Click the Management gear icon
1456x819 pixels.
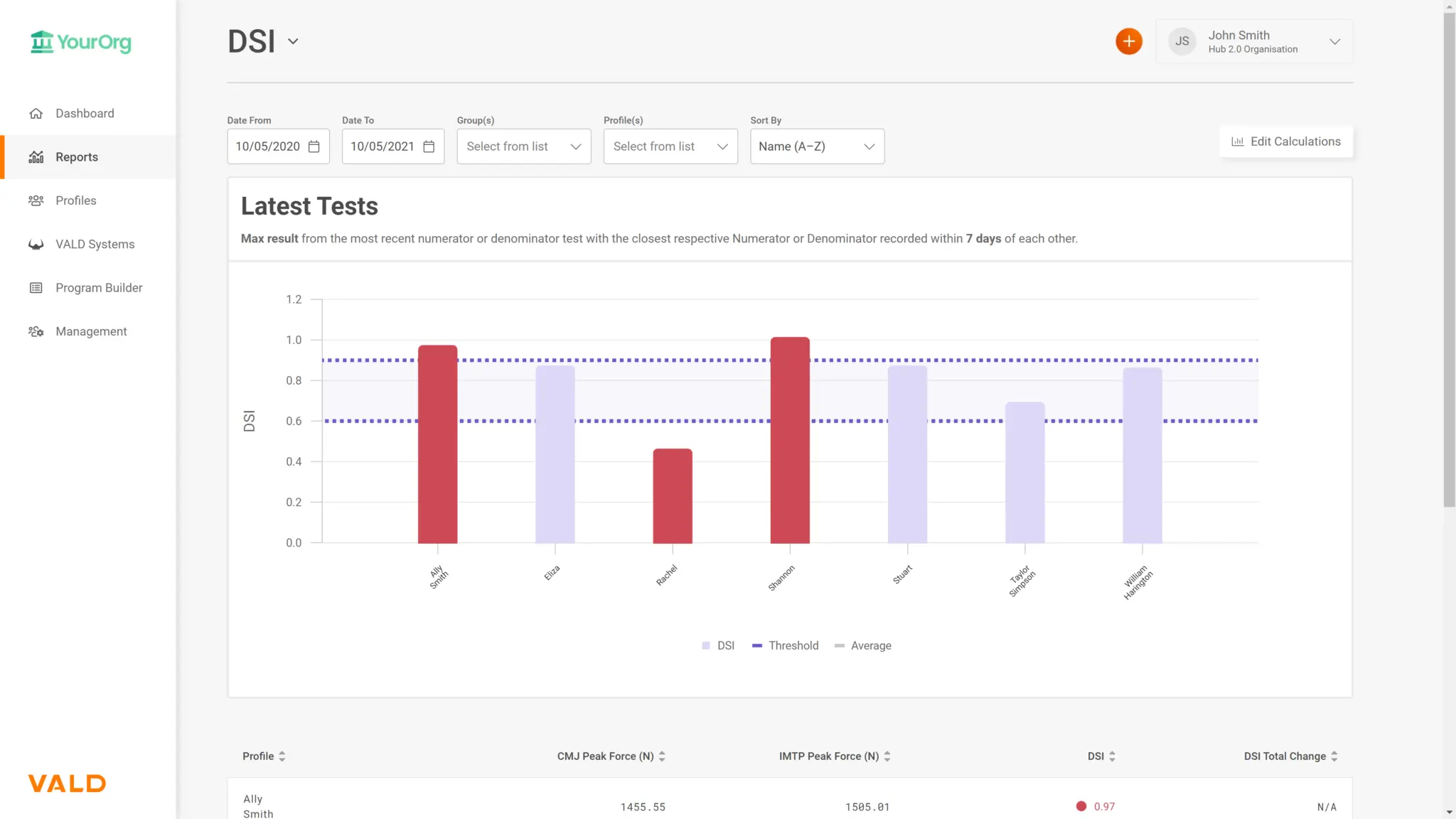click(36, 331)
